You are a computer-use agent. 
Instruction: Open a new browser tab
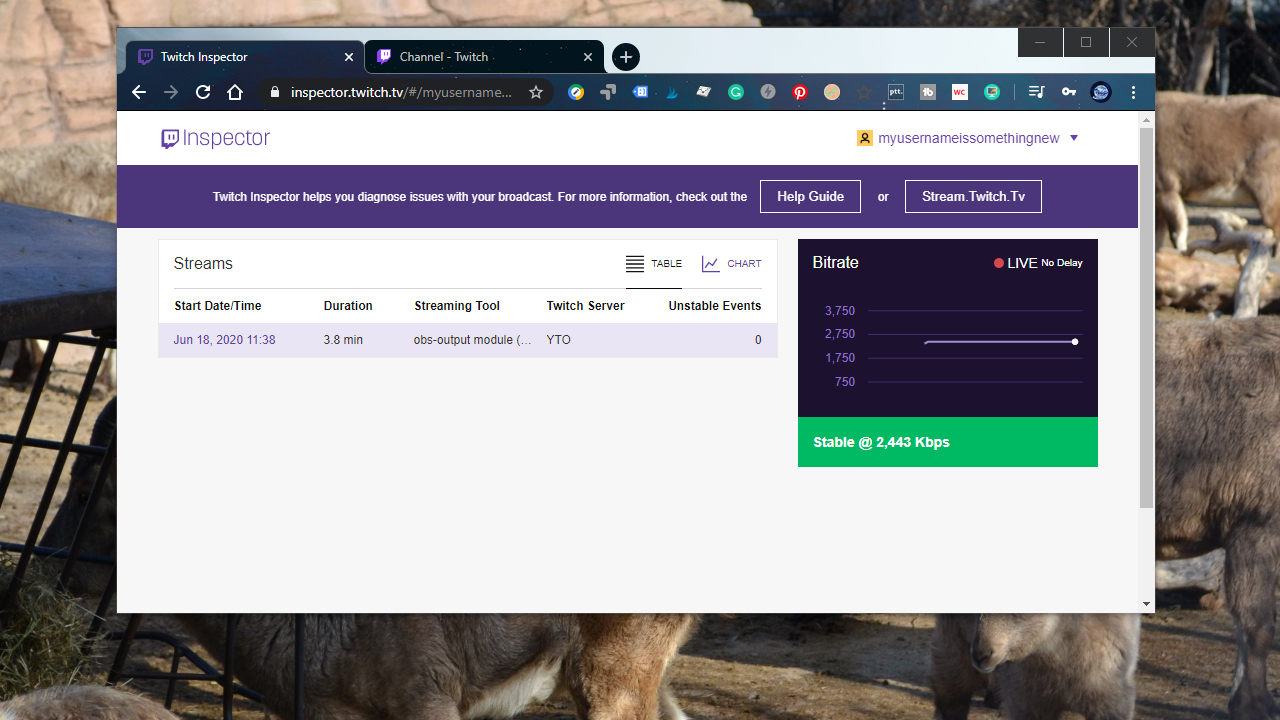coord(626,57)
